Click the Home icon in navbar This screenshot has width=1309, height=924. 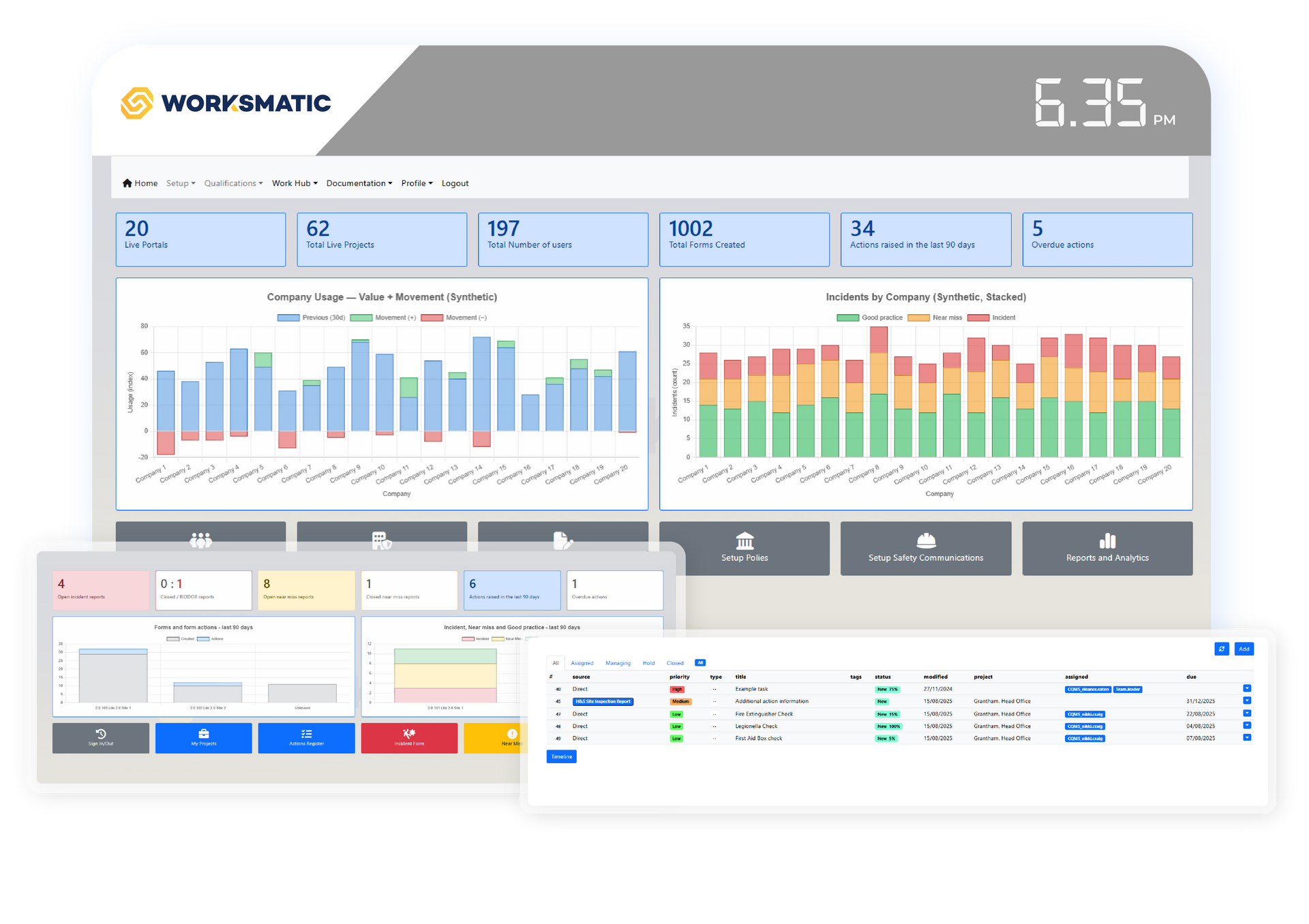127,183
